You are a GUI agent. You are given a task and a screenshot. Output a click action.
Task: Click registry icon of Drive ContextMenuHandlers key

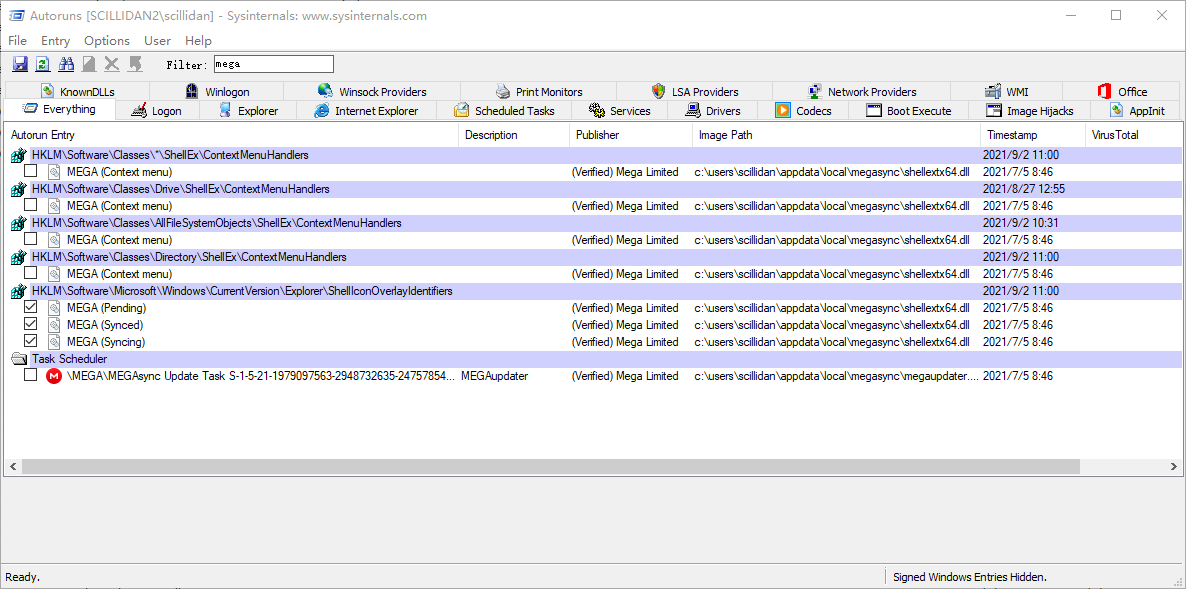(x=18, y=189)
